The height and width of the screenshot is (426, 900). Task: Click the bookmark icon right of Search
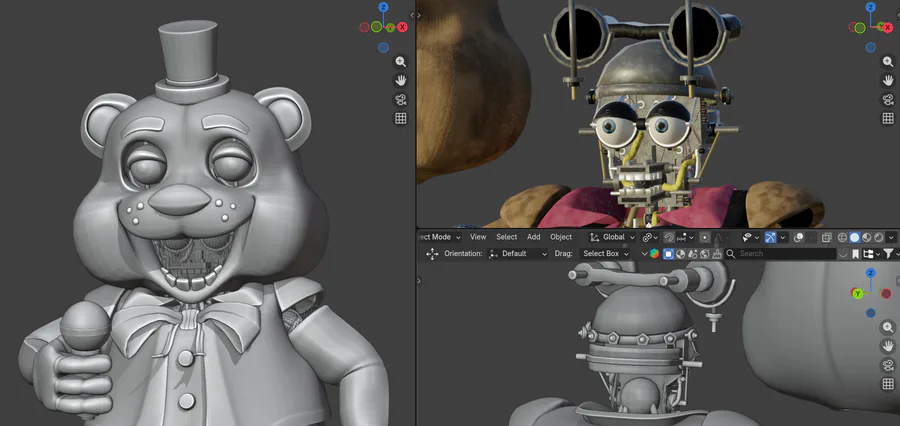pos(856,254)
